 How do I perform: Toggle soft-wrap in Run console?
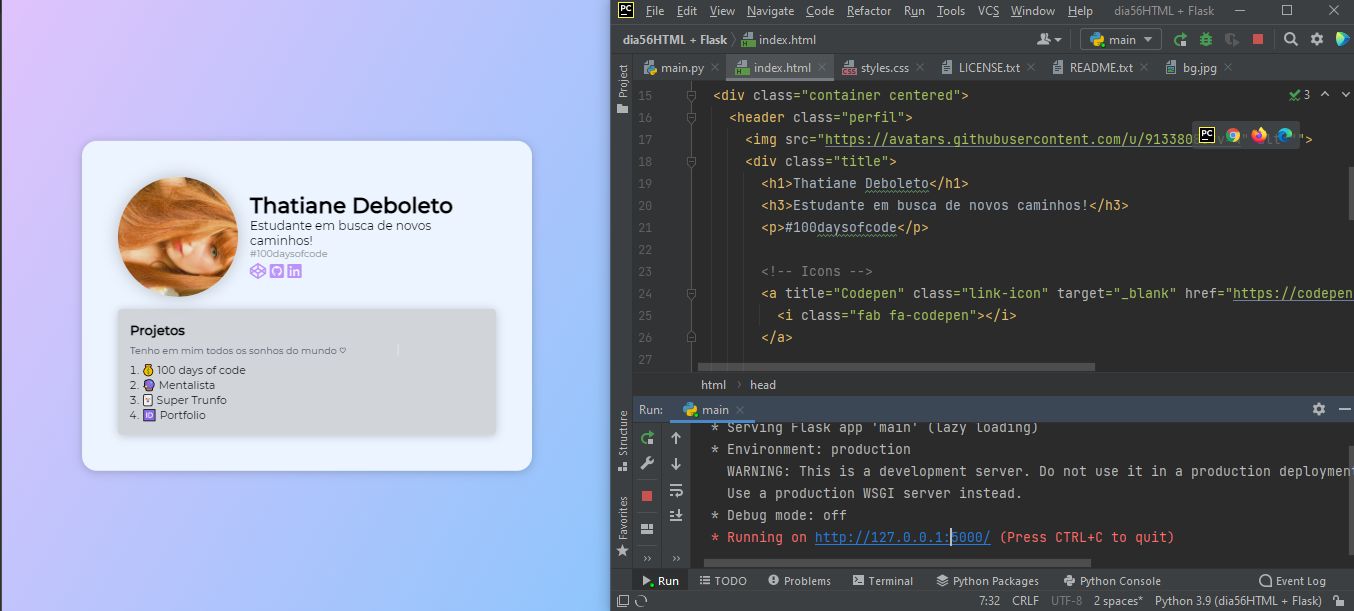676,490
